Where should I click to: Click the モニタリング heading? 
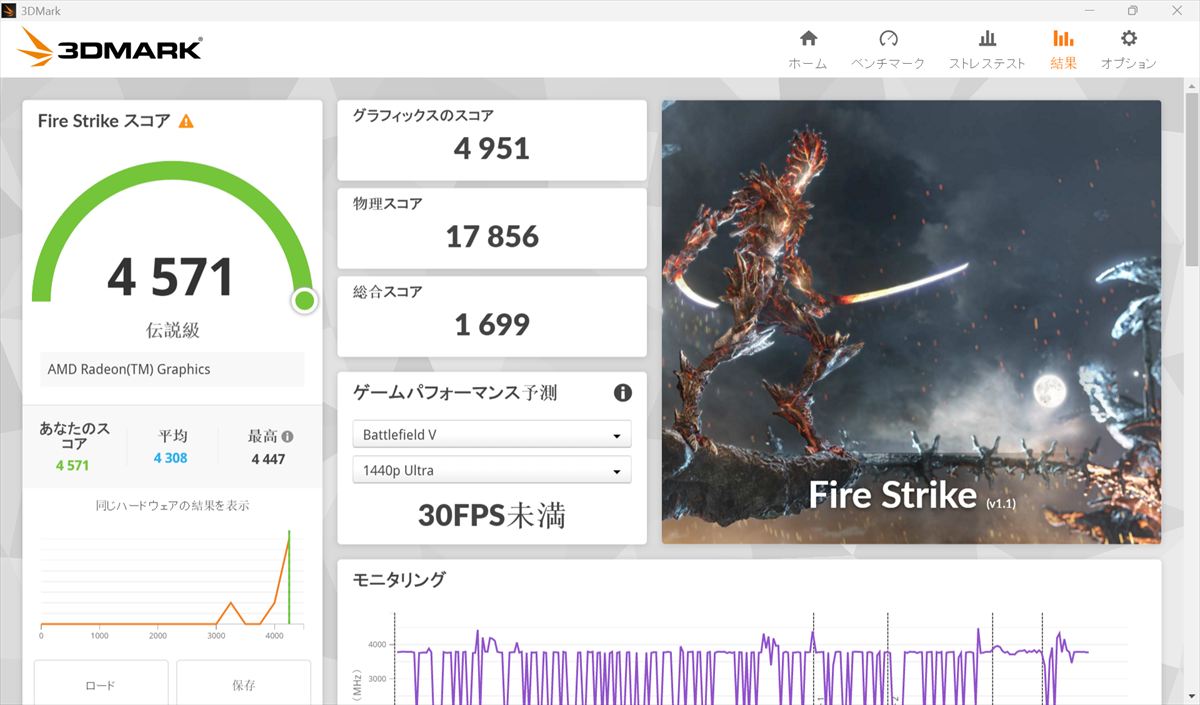399,580
